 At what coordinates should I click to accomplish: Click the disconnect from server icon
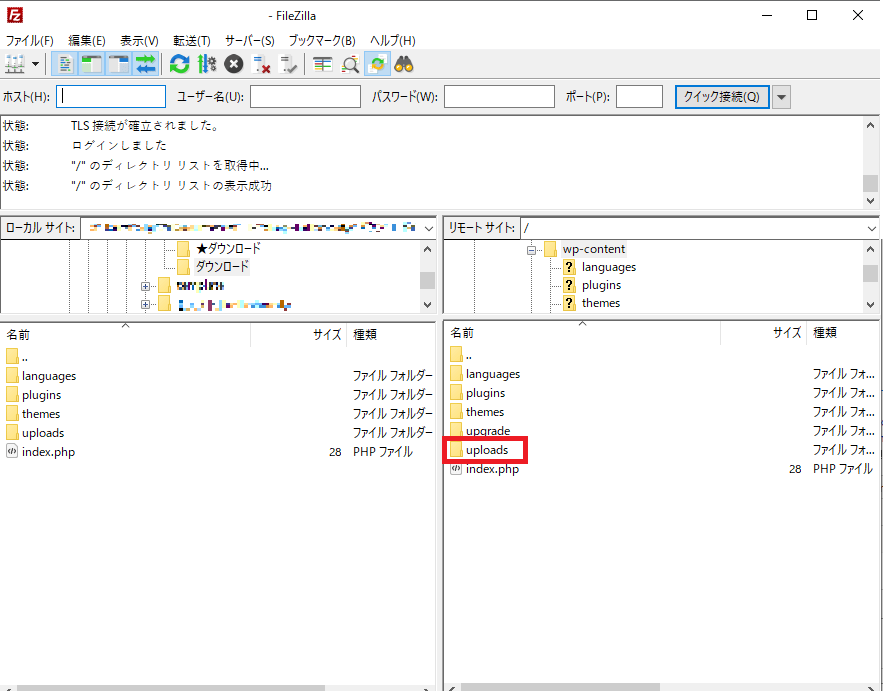click(x=262, y=64)
